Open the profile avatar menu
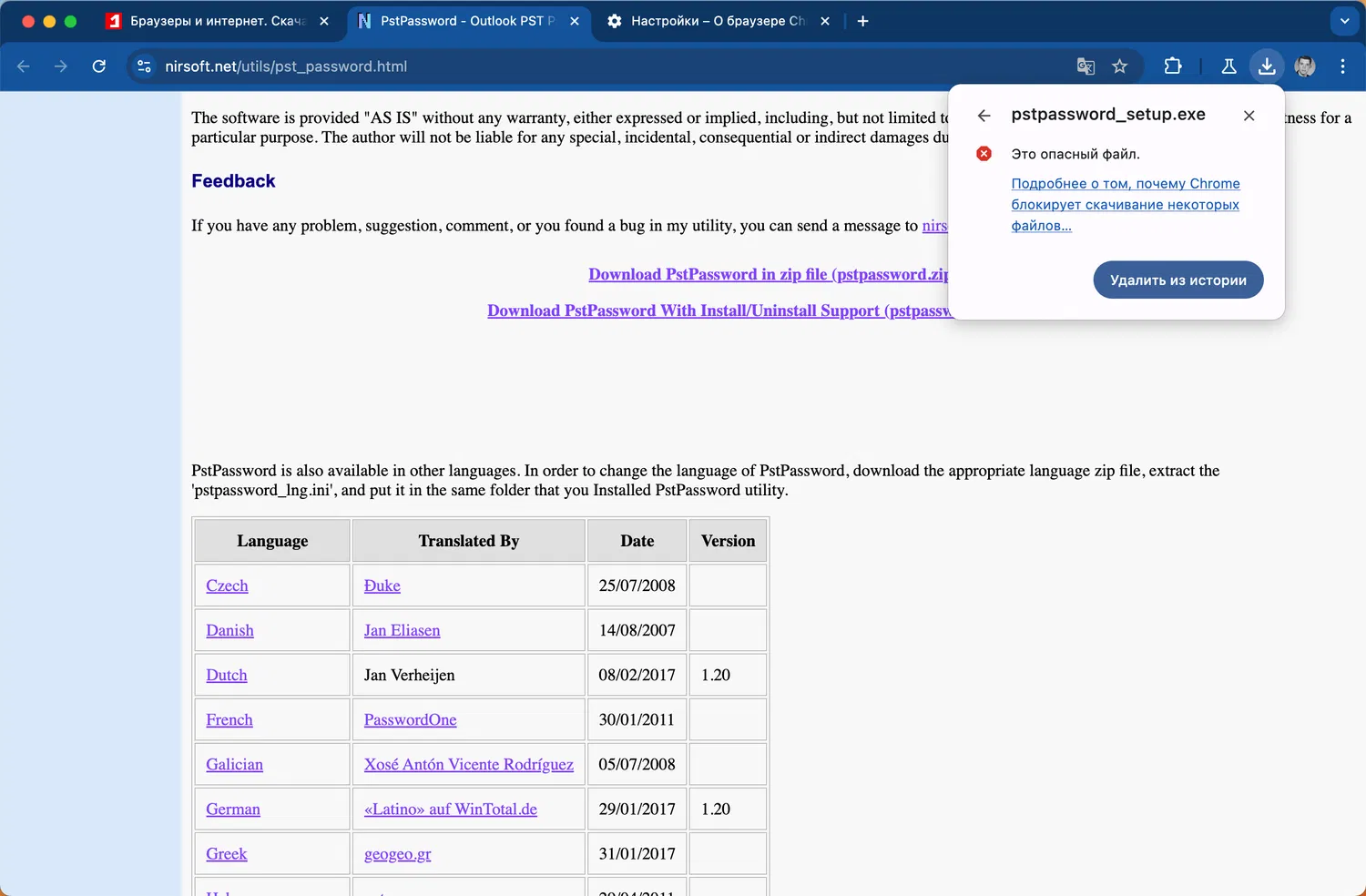 (x=1305, y=66)
